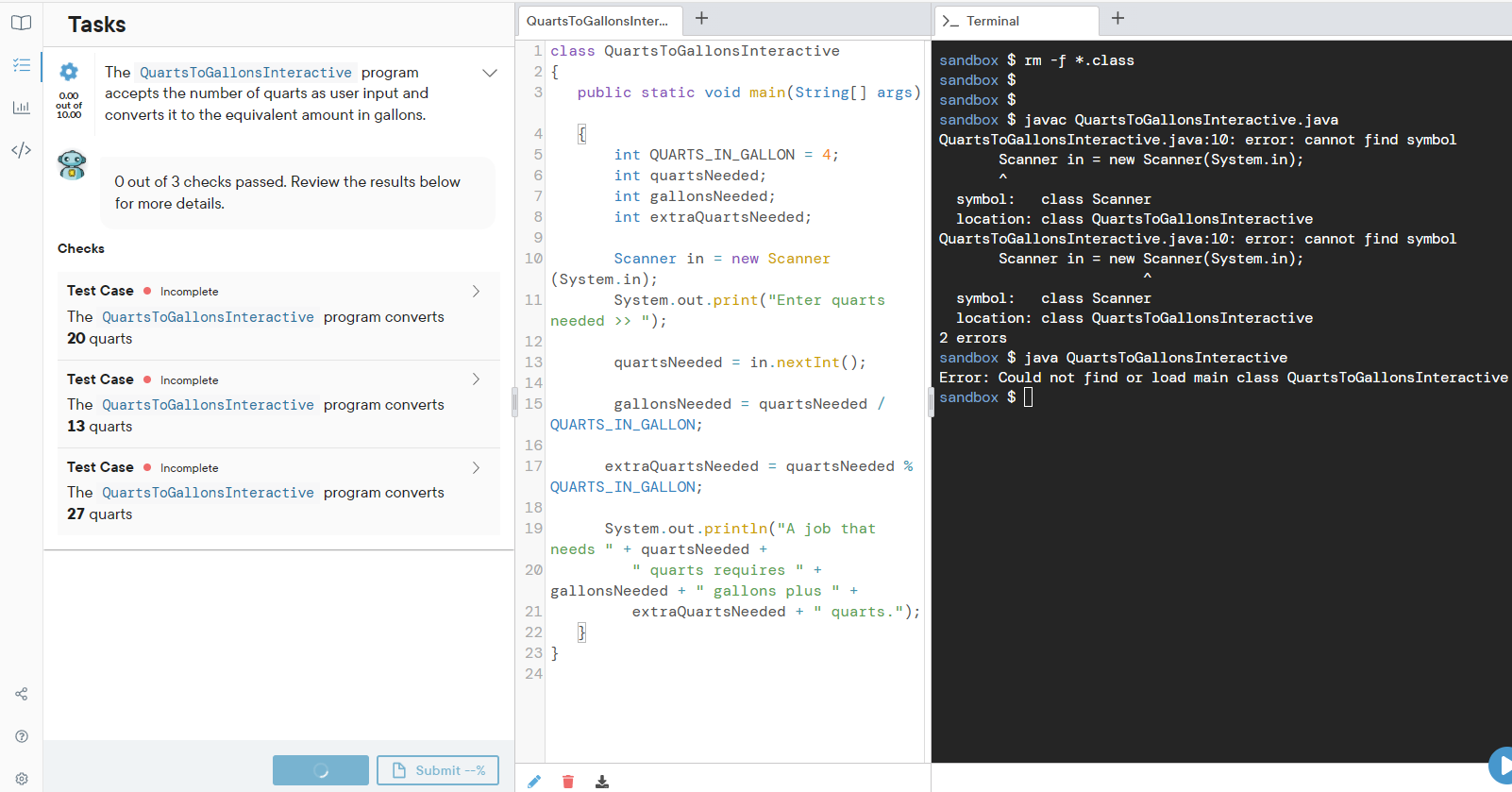This screenshot has width=1512, height=792.
Task: Open the book reader icon in sidebar
Action: (21, 23)
